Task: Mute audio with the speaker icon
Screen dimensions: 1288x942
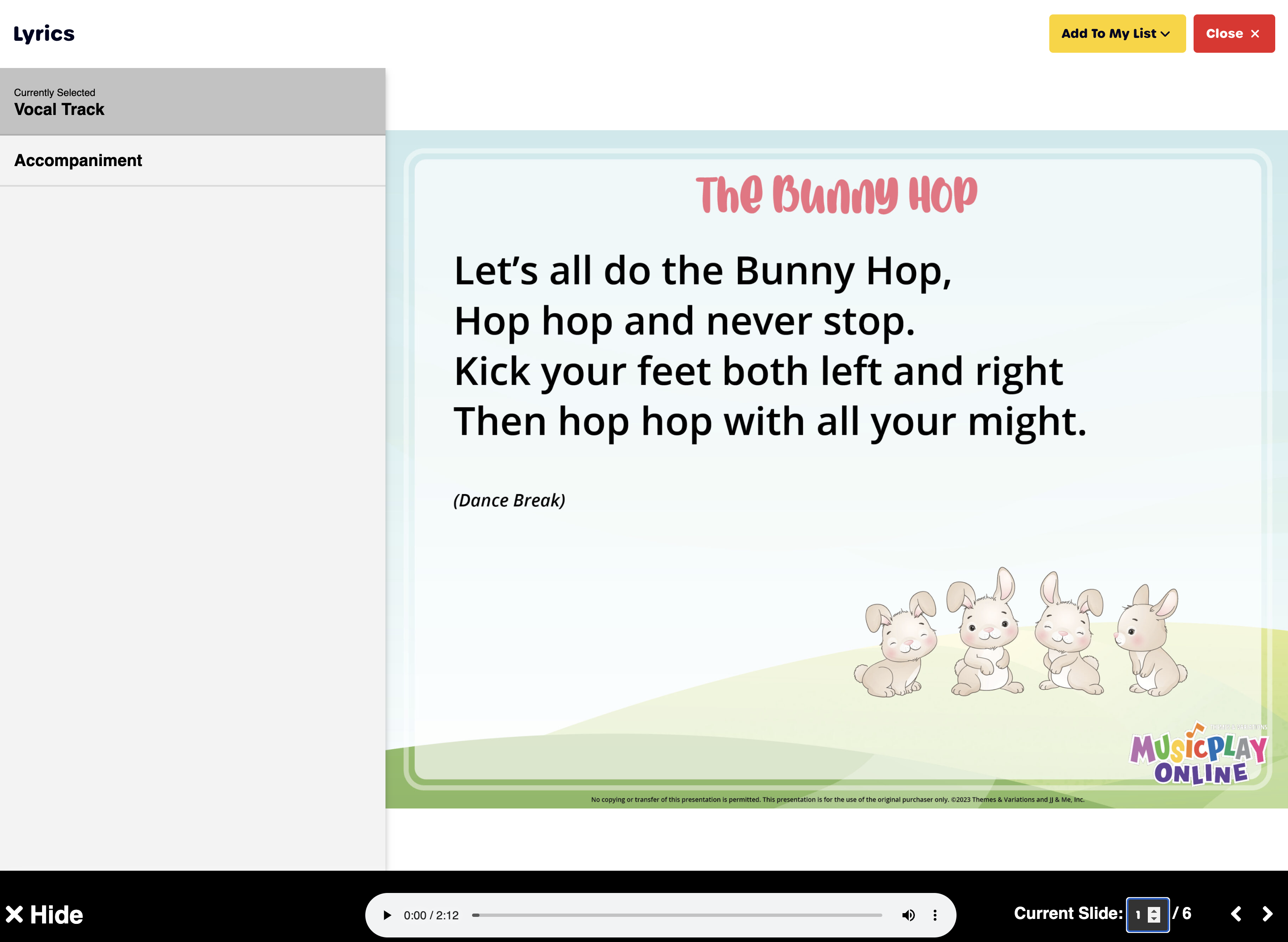Action: (908, 915)
